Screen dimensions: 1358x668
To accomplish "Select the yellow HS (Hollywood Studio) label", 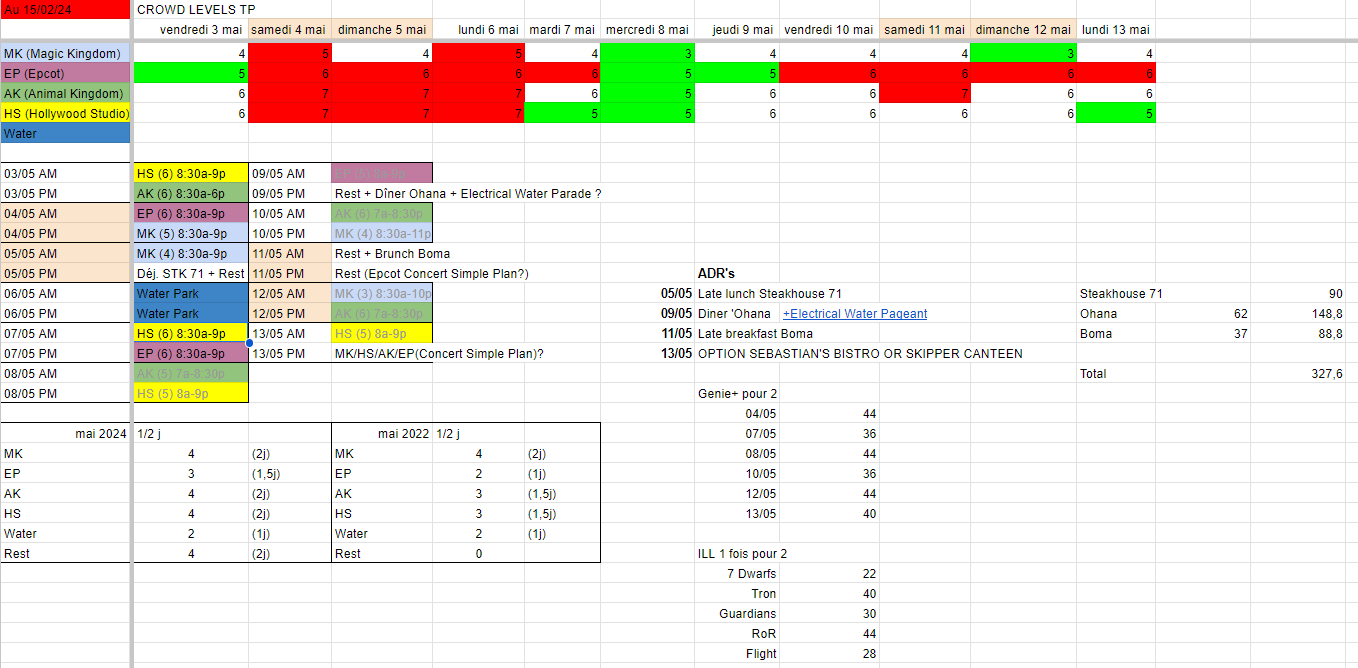I will click(x=65, y=113).
